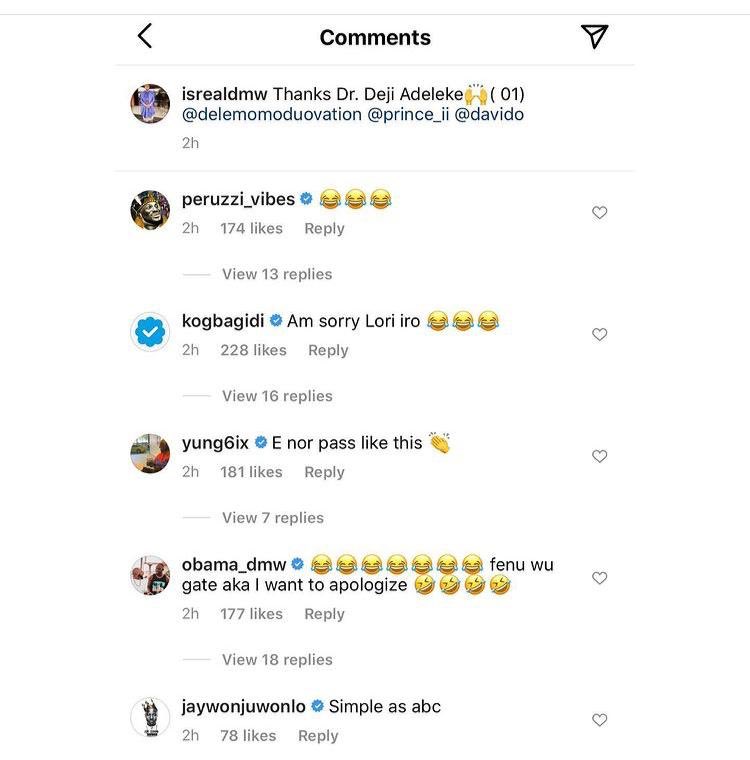Open yung6ix's profile avatar

click(151, 454)
